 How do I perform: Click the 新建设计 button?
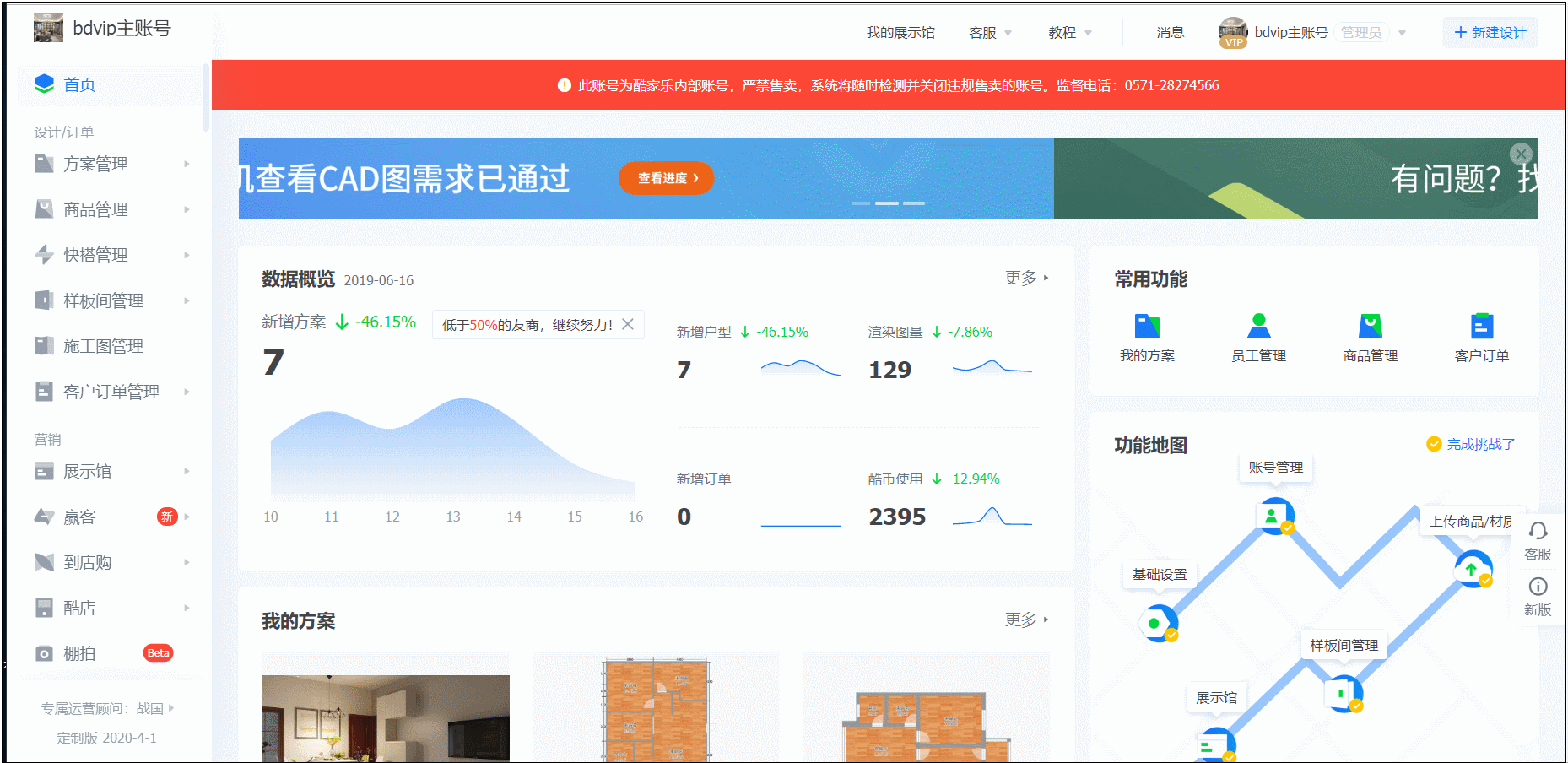[x=1490, y=33]
